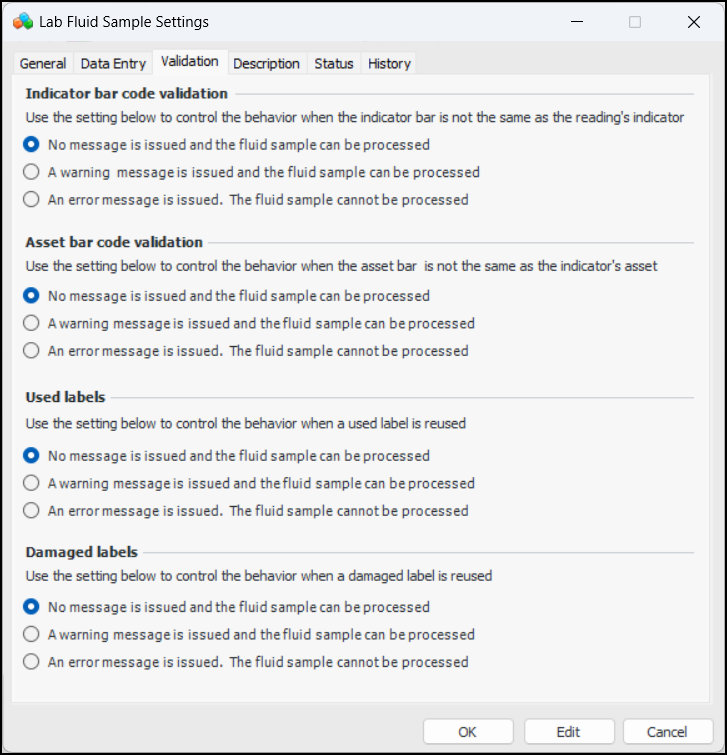
Task: Click the OK button
Action: [x=467, y=732]
